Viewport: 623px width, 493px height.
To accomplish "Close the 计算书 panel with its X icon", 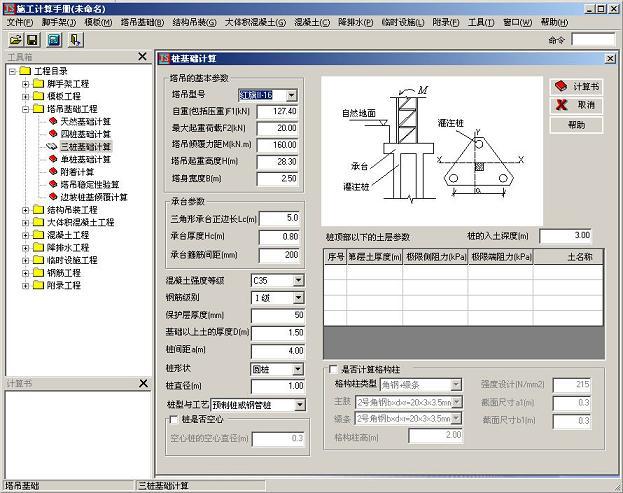I will click(x=142, y=383).
